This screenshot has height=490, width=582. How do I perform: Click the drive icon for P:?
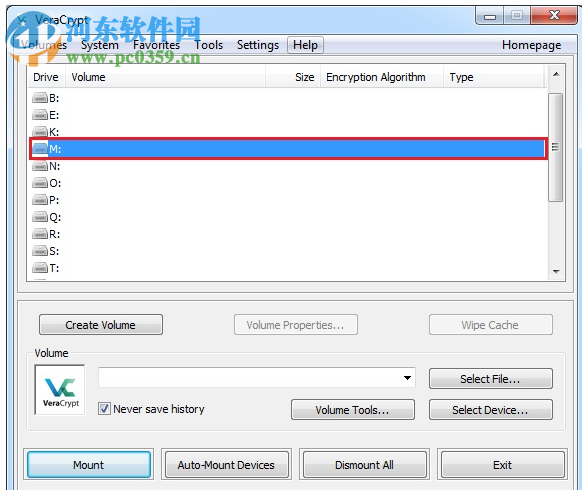[40, 200]
